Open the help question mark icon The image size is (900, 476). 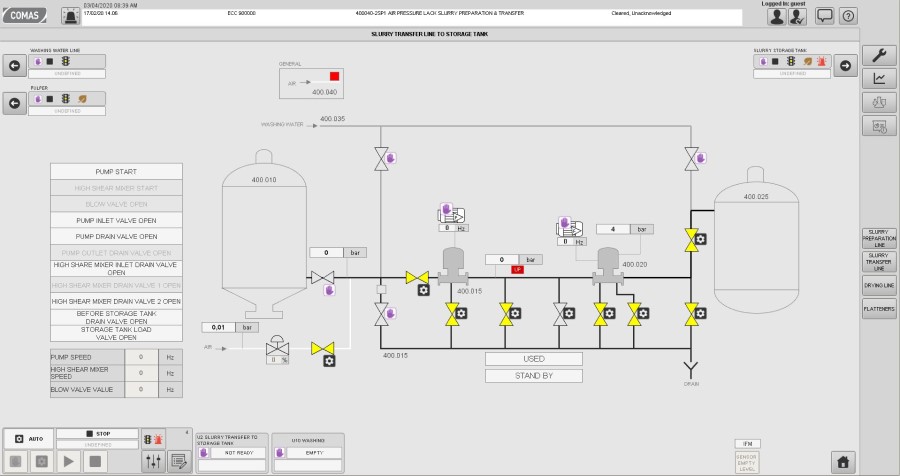click(x=848, y=16)
